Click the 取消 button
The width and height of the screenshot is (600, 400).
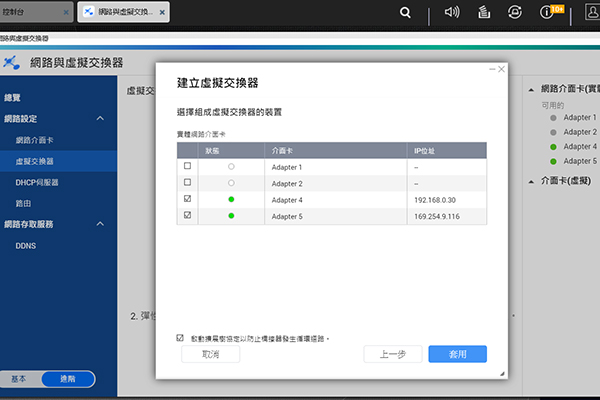(x=210, y=354)
